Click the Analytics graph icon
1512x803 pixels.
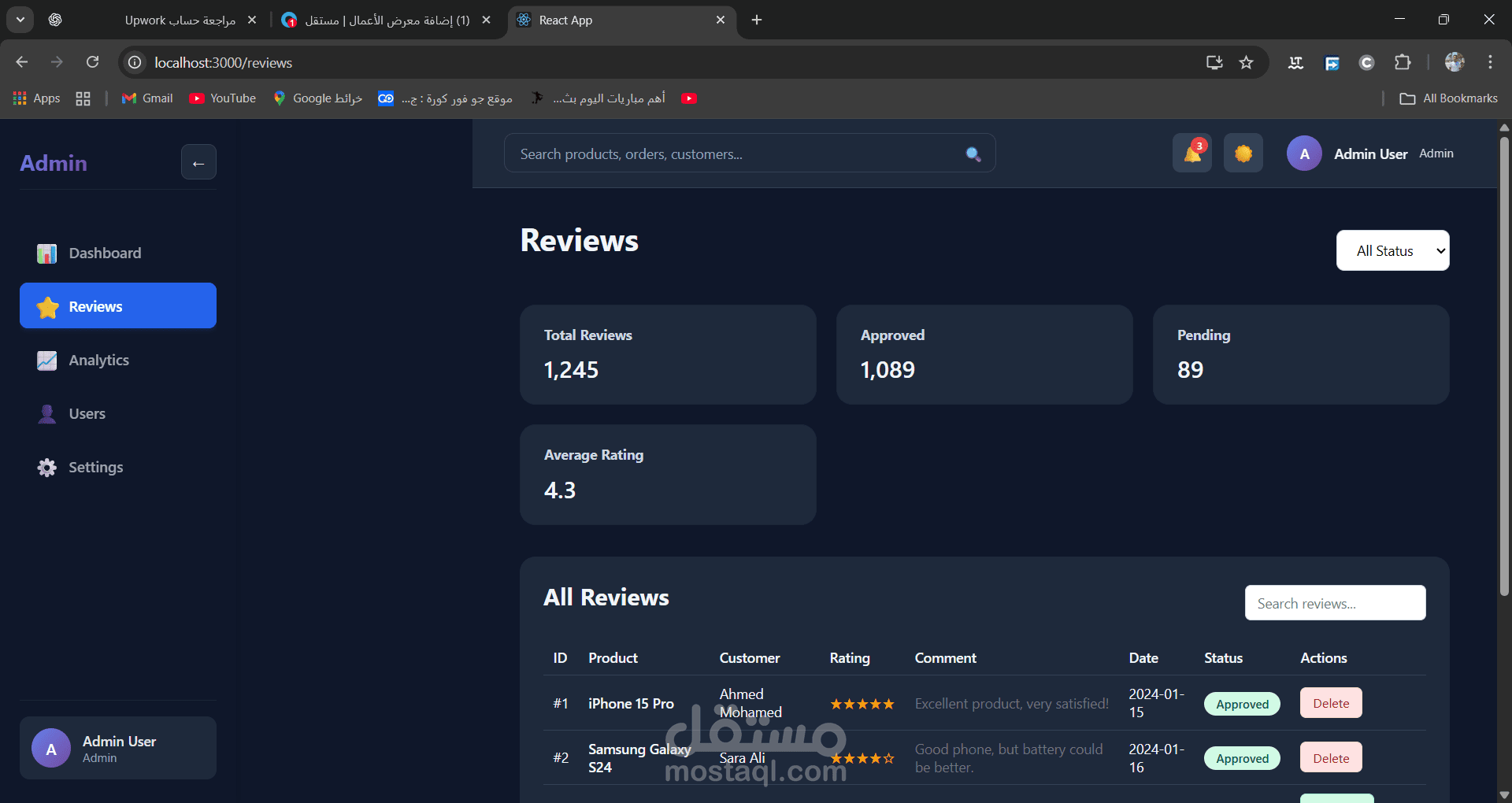pyautogui.click(x=47, y=361)
